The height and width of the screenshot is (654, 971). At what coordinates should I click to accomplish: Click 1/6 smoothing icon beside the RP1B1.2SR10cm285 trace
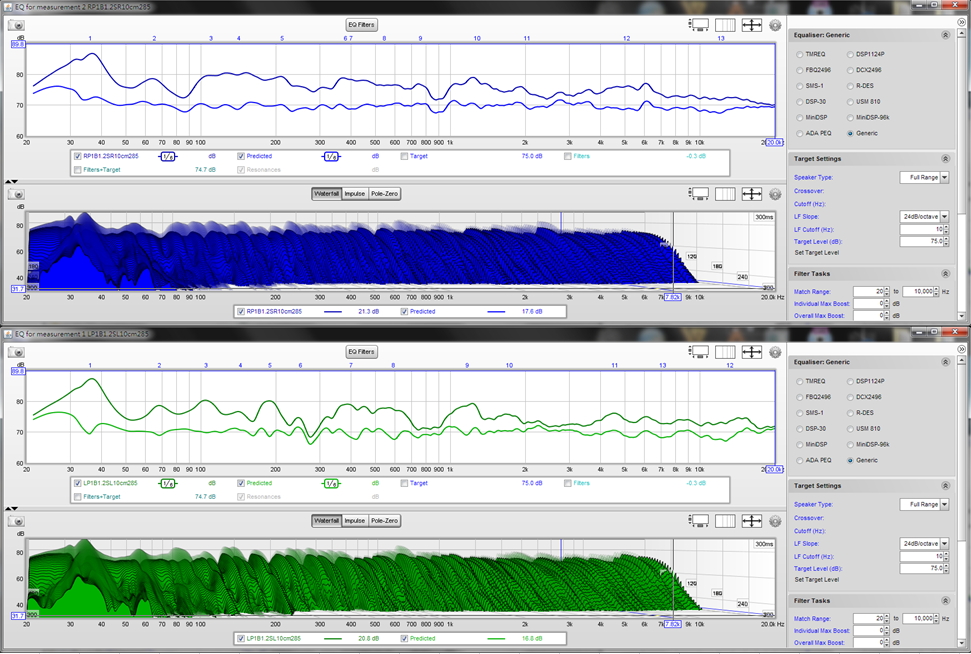[x=168, y=156]
